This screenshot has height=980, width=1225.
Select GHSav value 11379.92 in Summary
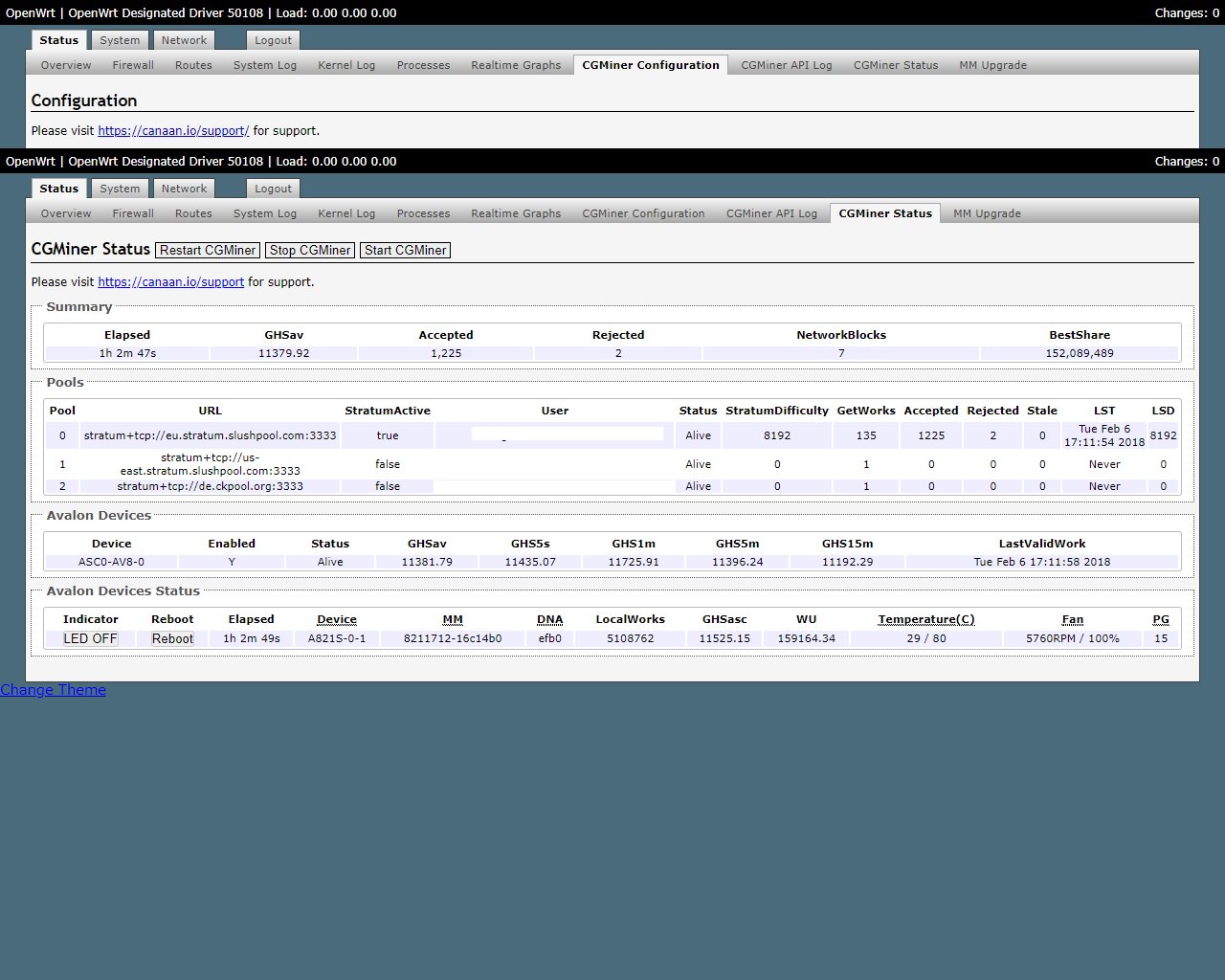tap(284, 353)
